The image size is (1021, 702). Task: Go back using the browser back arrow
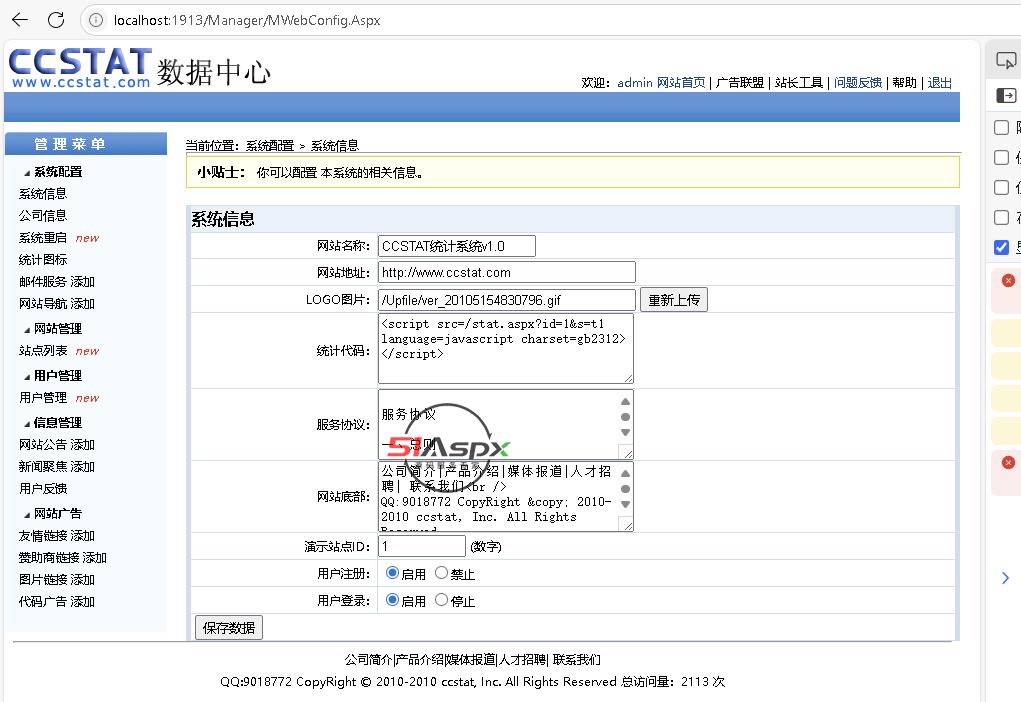[20, 20]
